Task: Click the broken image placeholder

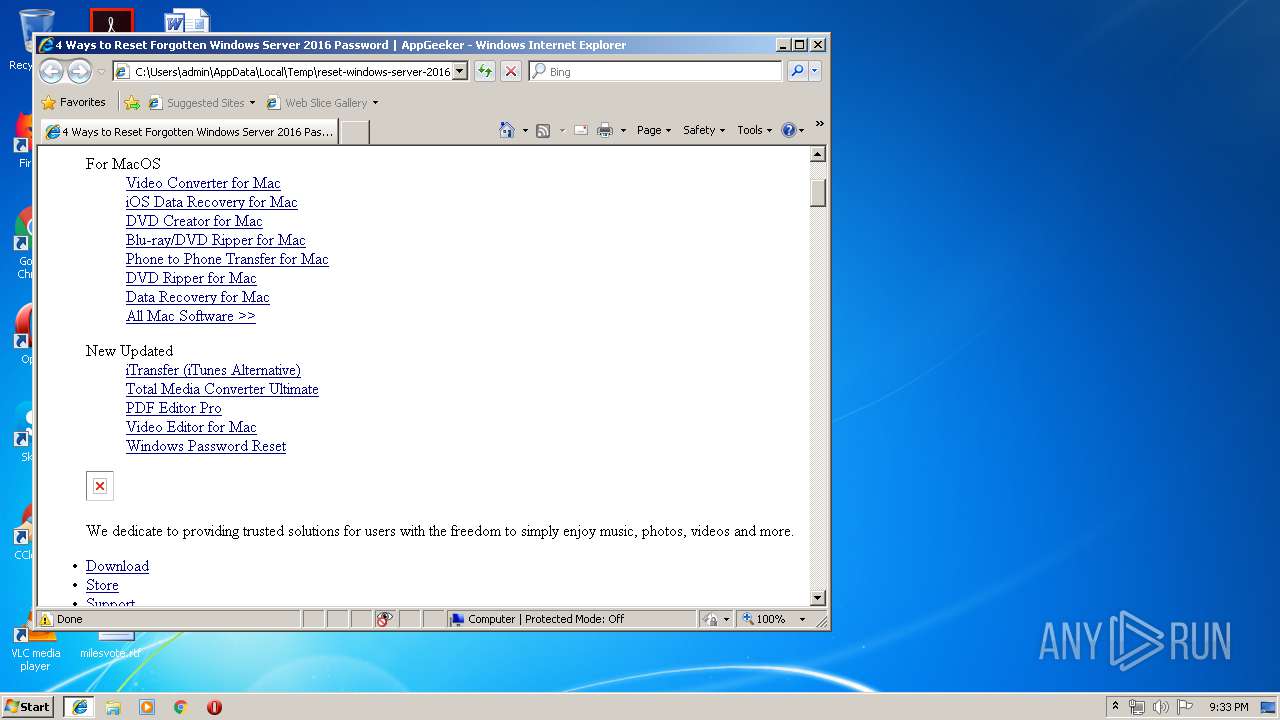Action: click(x=100, y=486)
